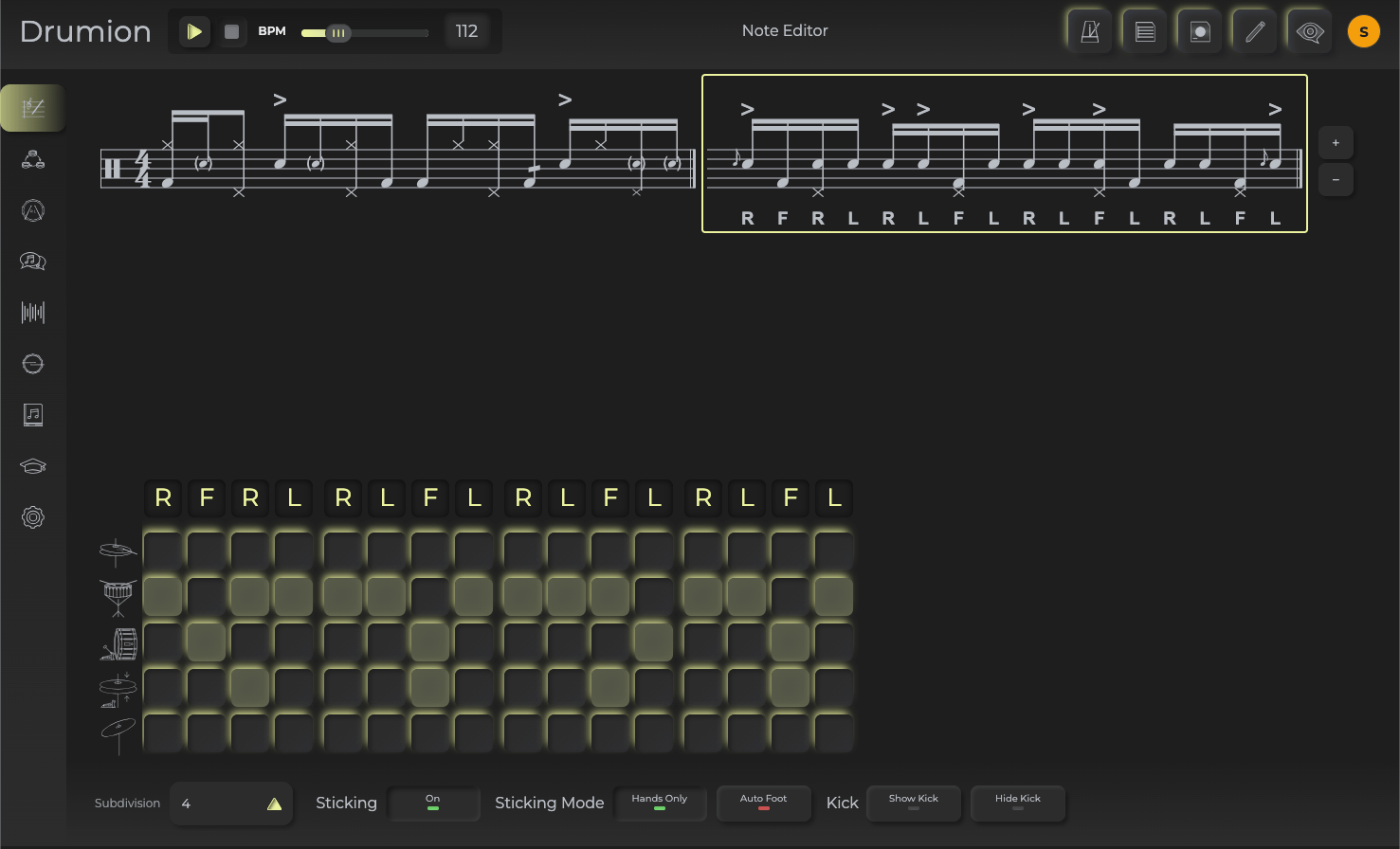The height and width of the screenshot is (849, 1400).
Task: Select the pencil edit tool
Action: 1255,32
